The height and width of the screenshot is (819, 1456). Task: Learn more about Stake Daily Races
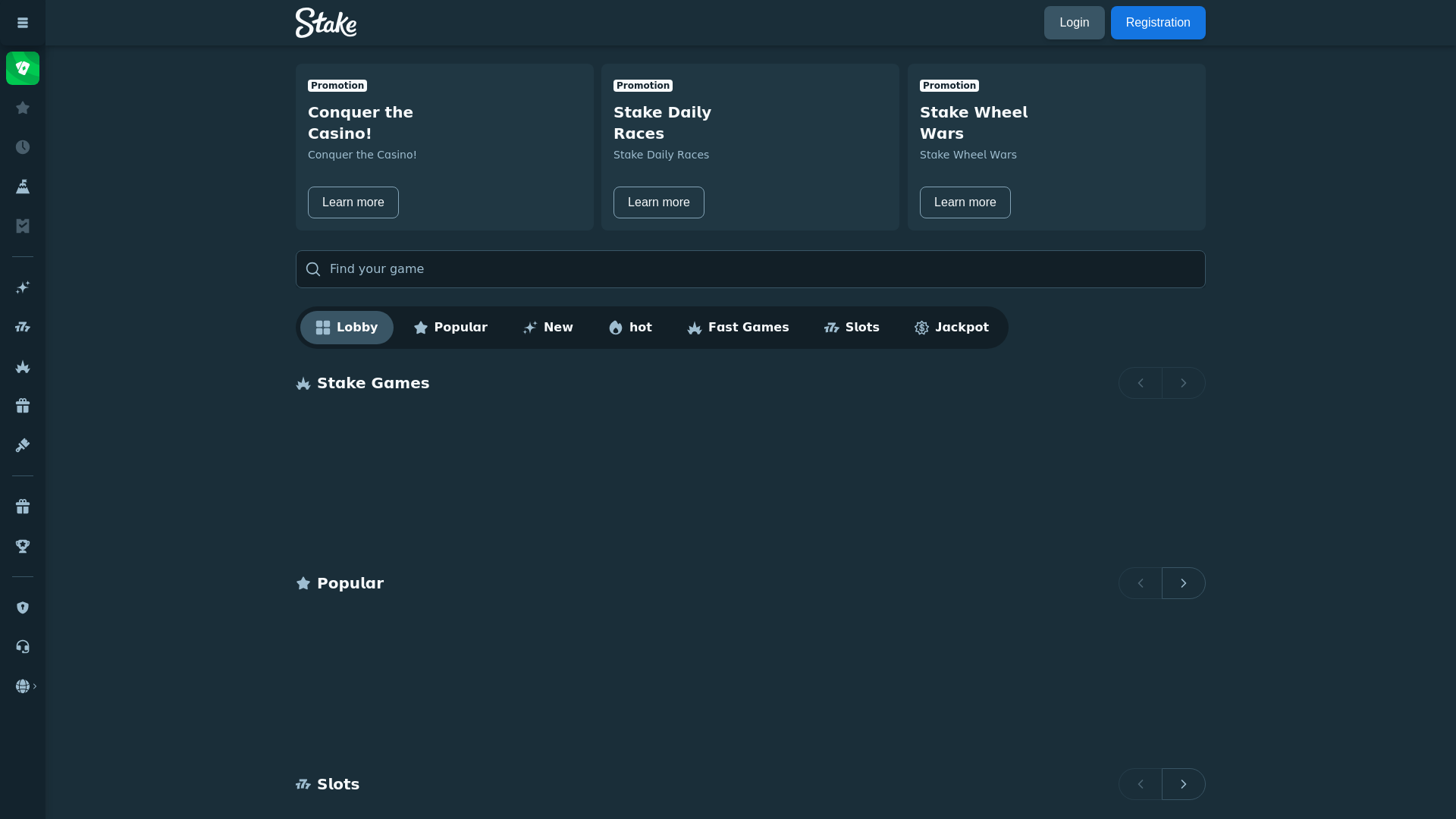(659, 202)
